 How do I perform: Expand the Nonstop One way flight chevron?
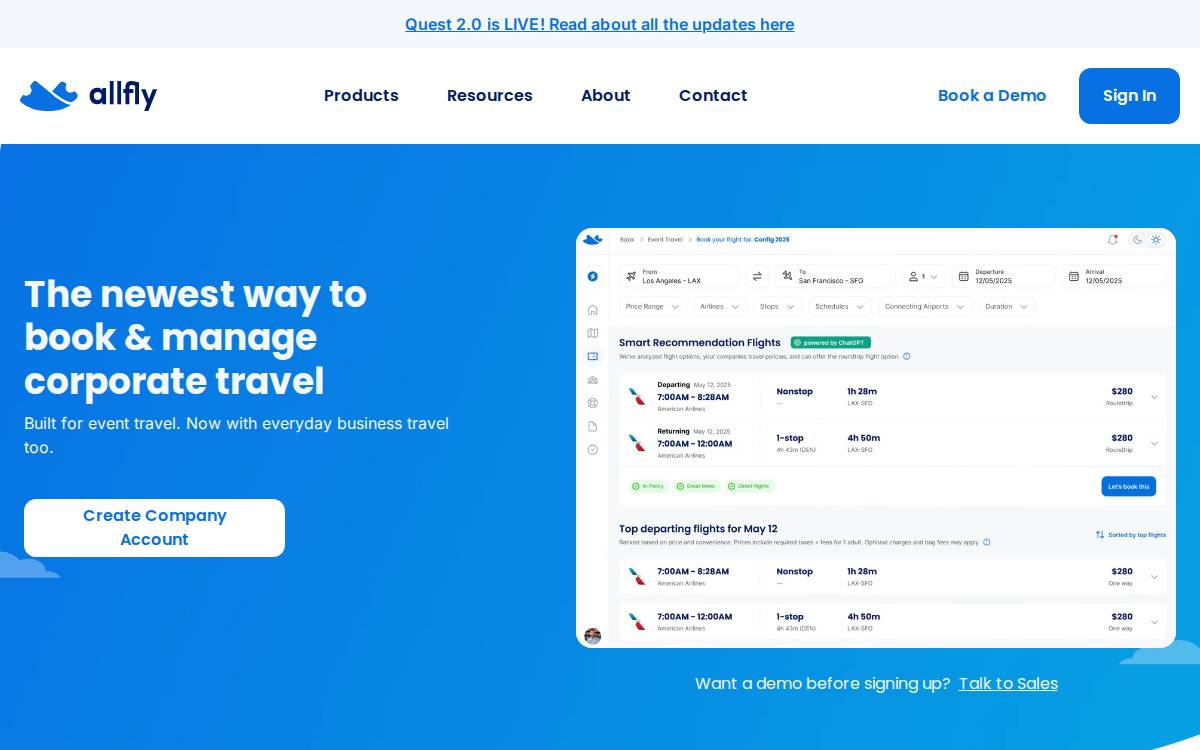pyautogui.click(x=1154, y=577)
